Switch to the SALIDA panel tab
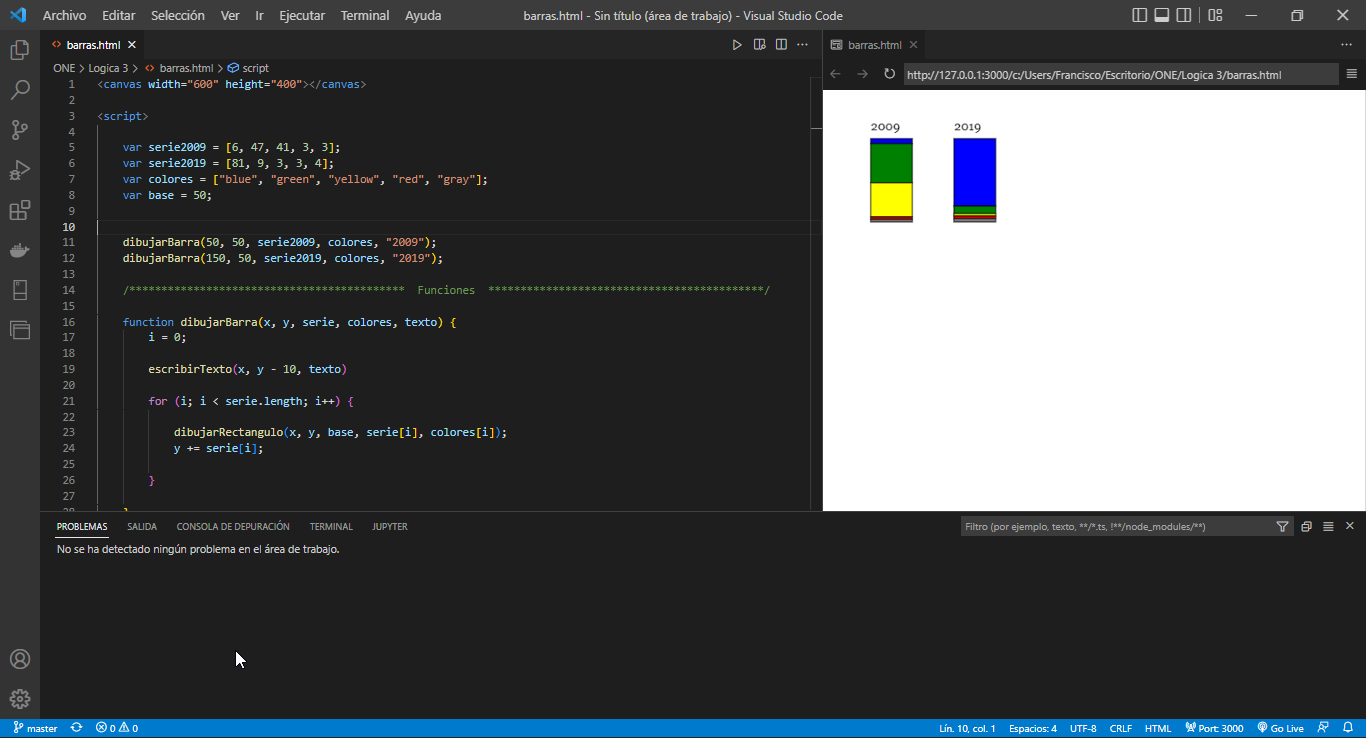This screenshot has width=1366, height=738. (x=142, y=526)
